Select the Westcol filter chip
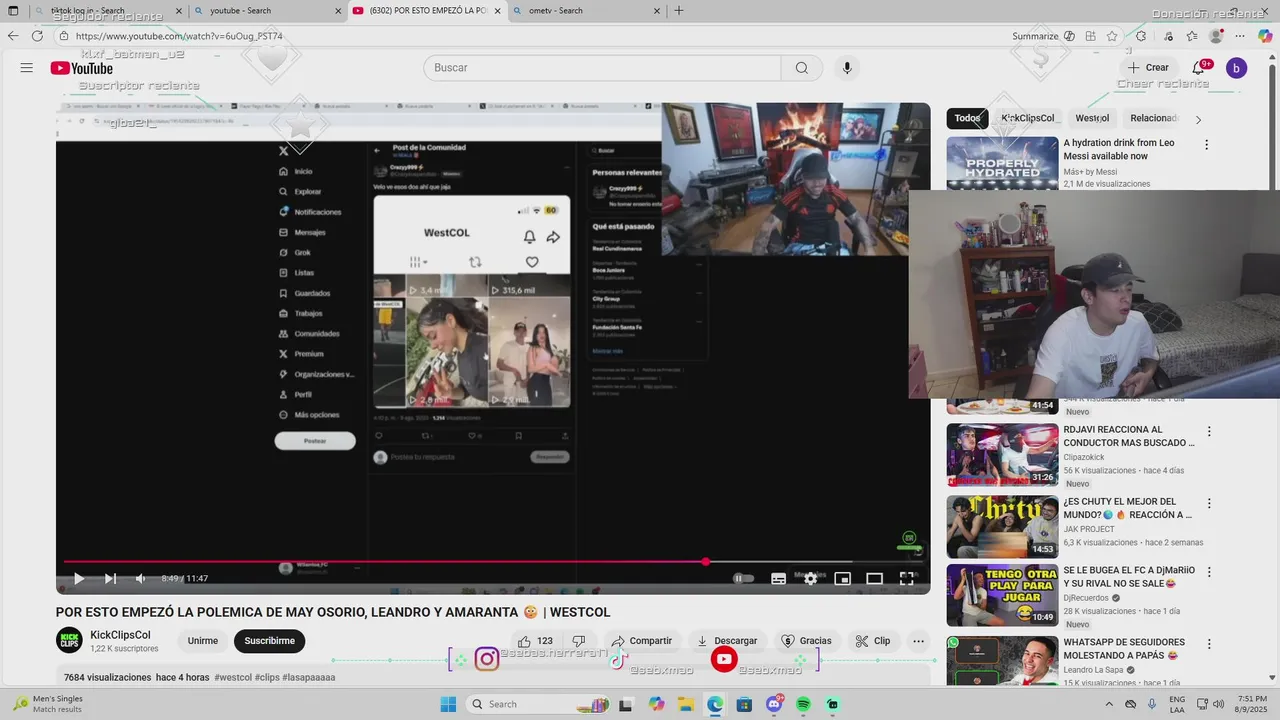The width and height of the screenshot is (1280, 720). click(1092, 118)
